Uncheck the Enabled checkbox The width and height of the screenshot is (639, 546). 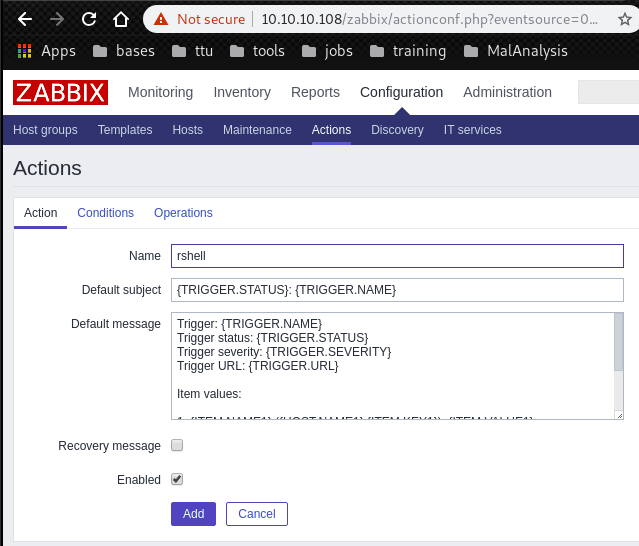click(x=177, y=479)
